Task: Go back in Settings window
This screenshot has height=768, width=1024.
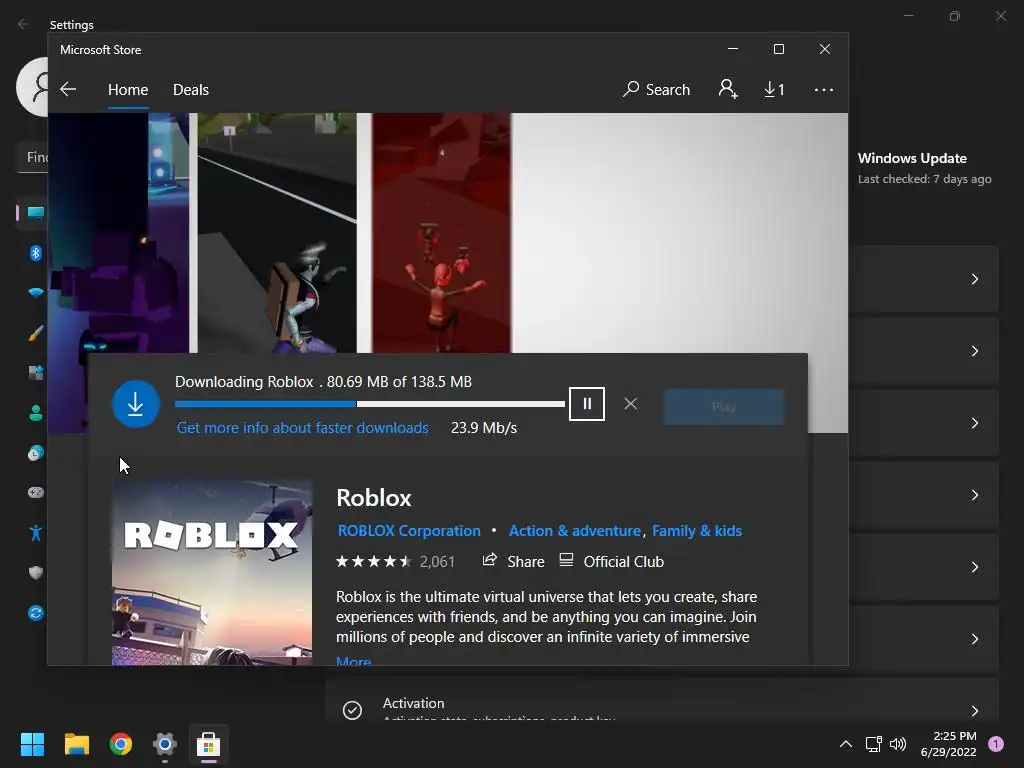Action: coord(24,24)
